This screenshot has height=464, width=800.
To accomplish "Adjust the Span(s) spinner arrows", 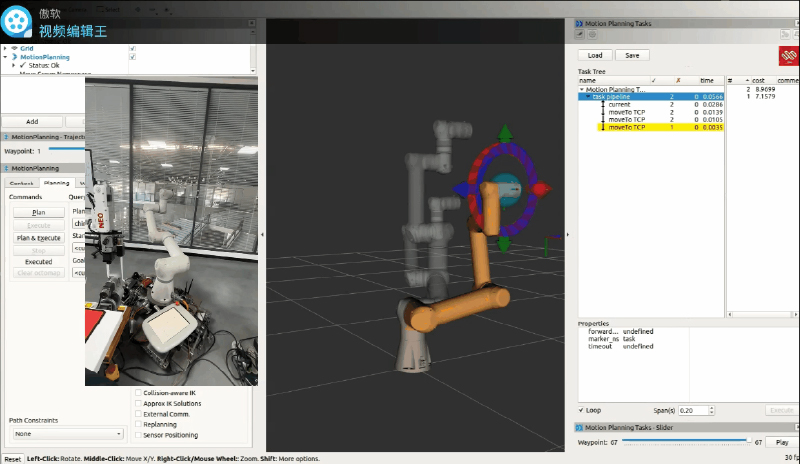I will point(711,410).
